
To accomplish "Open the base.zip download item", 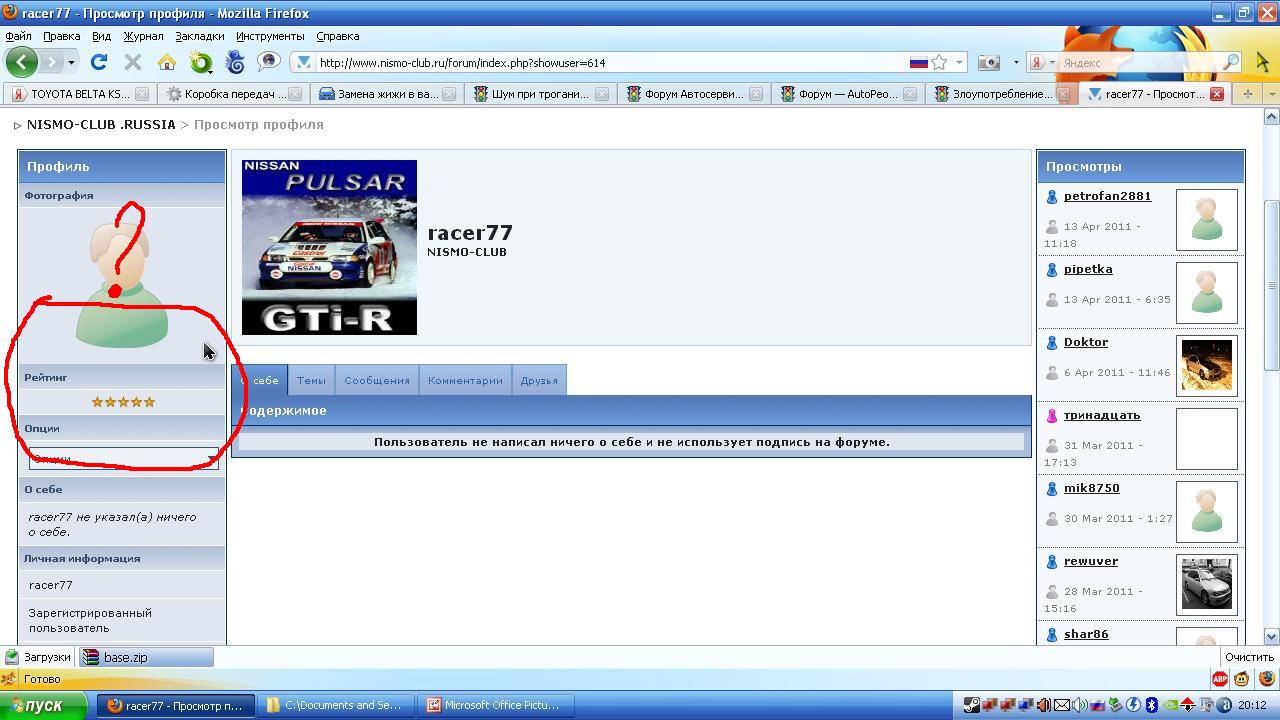I will point(147,657).
